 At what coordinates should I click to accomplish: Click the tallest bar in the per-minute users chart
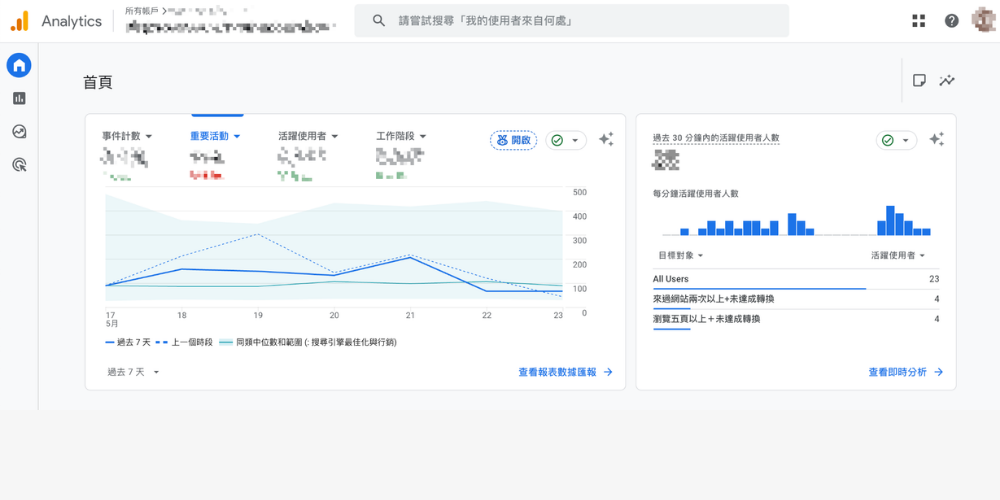coord(890,221)
